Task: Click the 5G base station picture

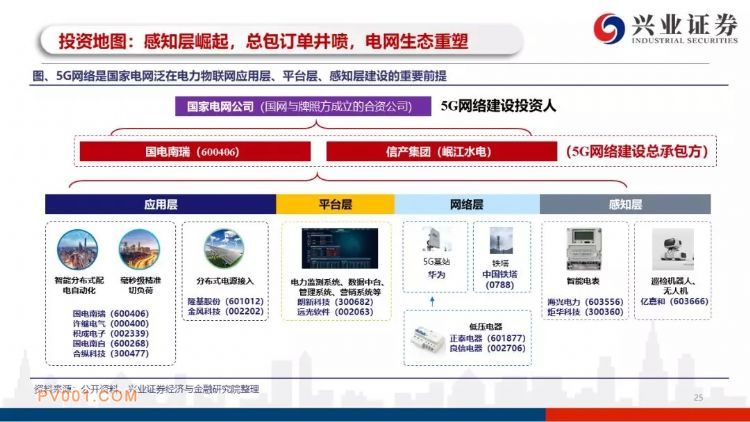Action: (x=436, y=241)
